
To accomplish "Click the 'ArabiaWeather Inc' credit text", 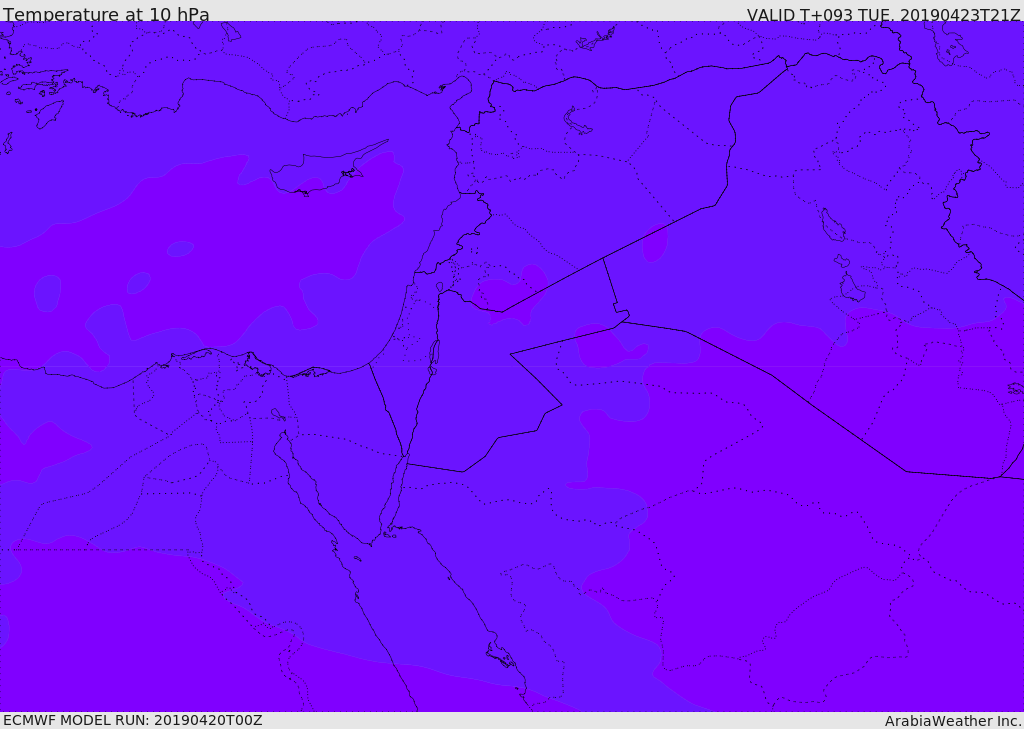I will pos(953,721).
